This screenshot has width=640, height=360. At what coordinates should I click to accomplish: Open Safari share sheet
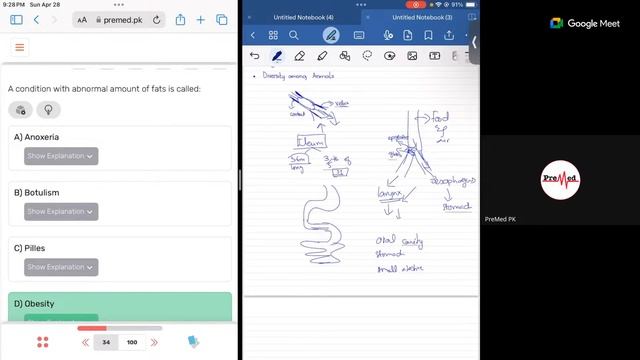click(180, 19)
